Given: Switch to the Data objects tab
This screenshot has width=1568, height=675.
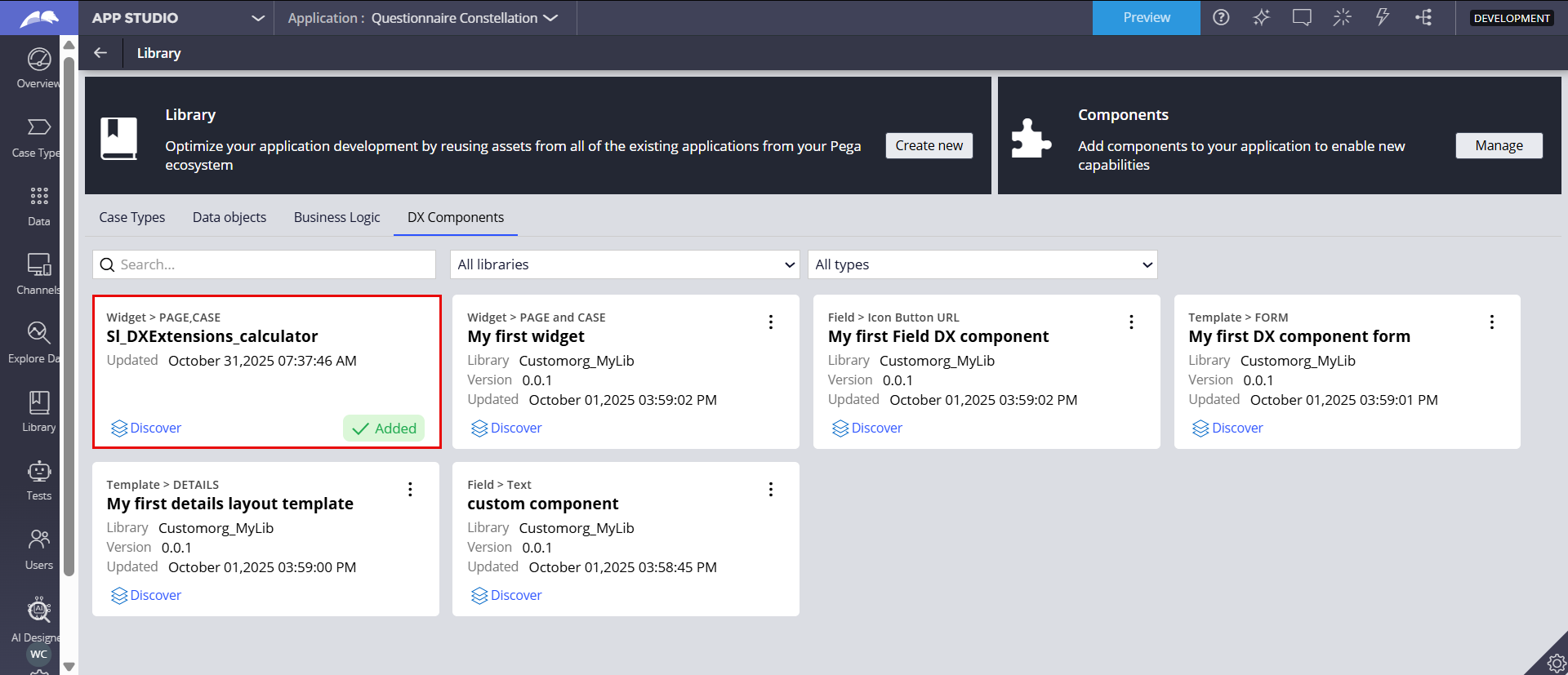Looking at the screenshot, I should coord(229,217).
